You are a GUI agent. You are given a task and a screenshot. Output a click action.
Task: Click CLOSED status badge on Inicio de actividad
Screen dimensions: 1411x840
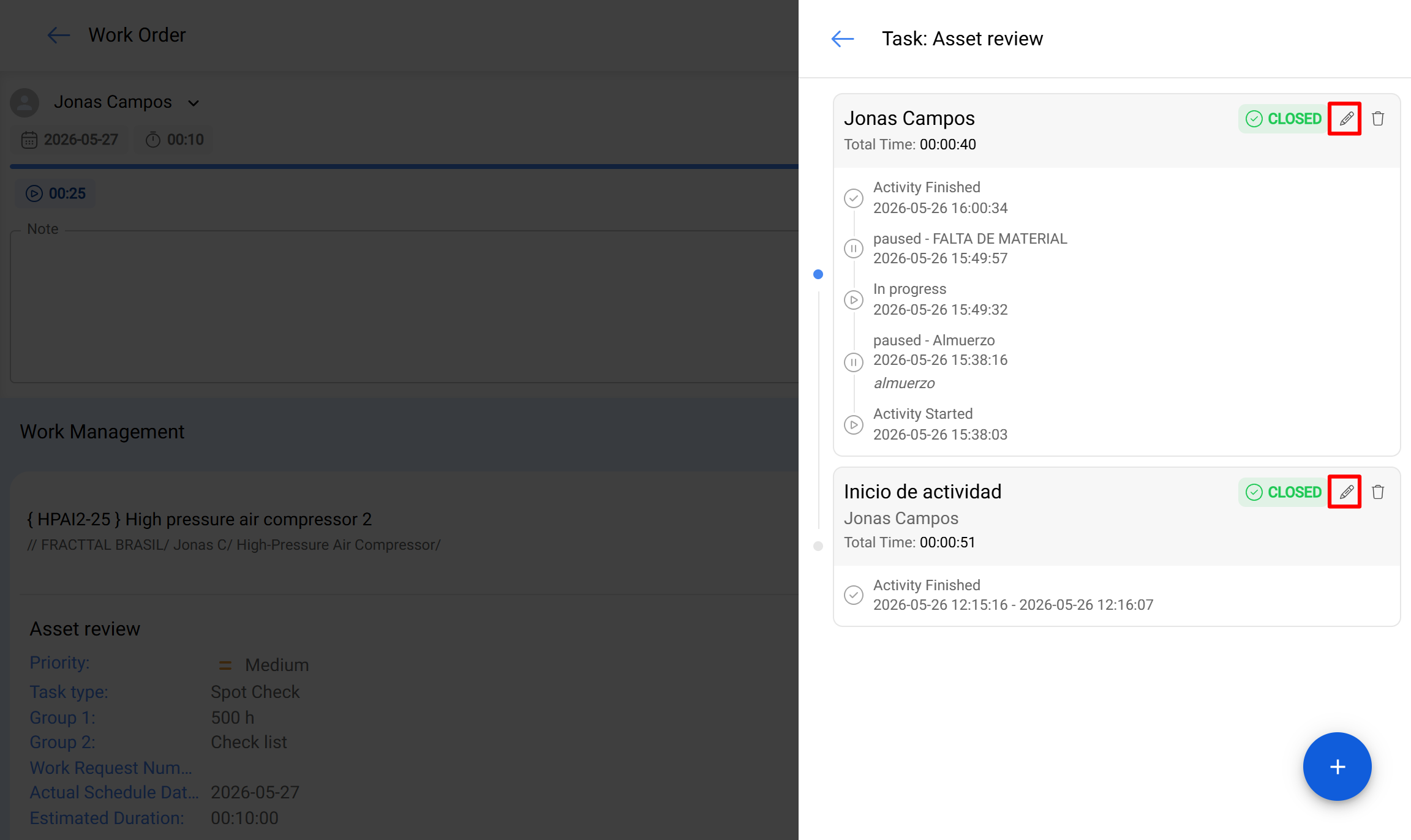[x=1283, y=492]
